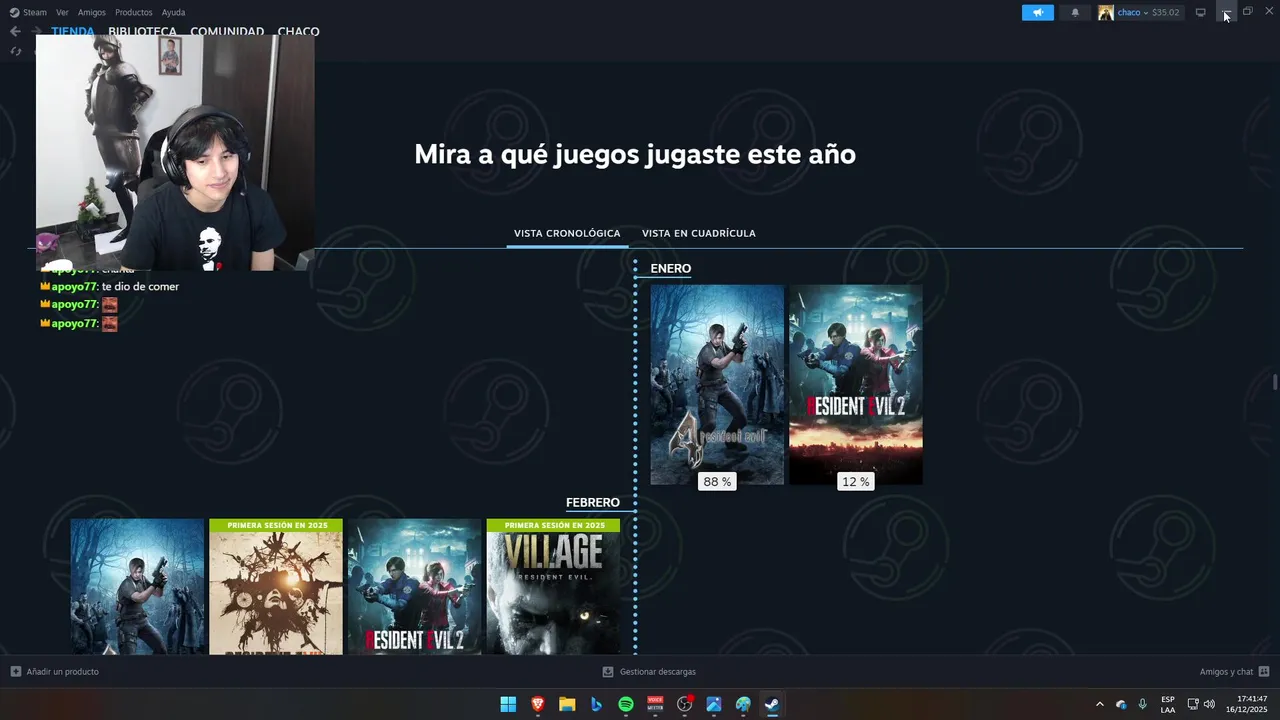
Task: Open Resident Evil 4 cover under Enero
Action: (717, 385)
